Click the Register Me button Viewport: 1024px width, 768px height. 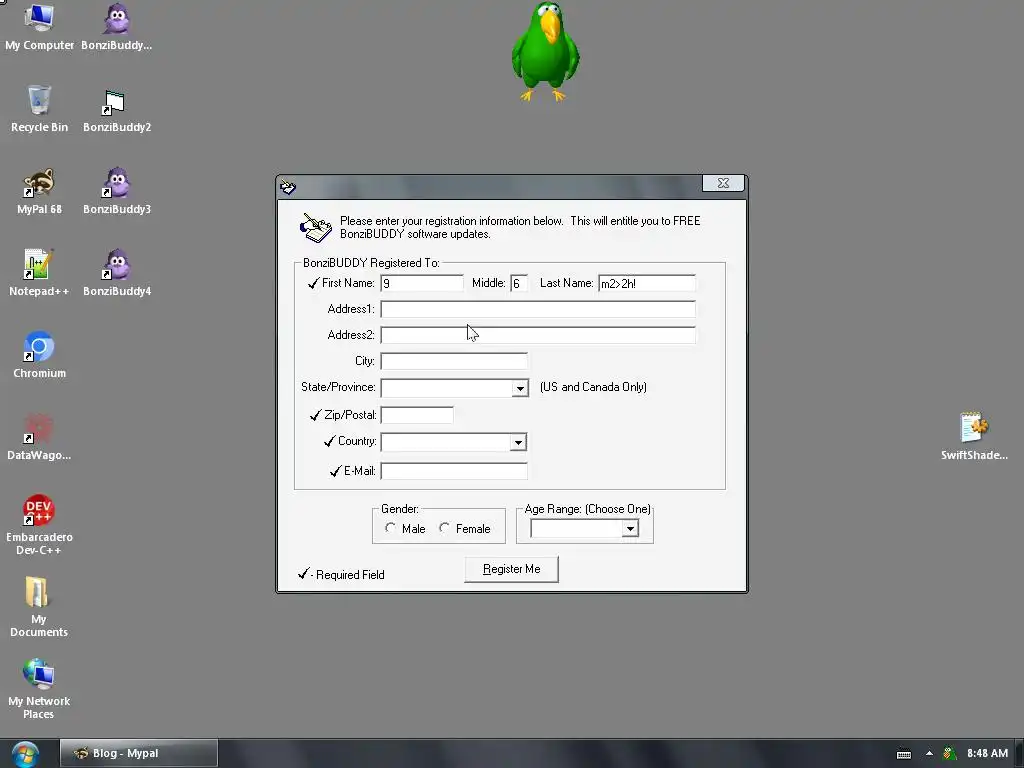point(511,569)
